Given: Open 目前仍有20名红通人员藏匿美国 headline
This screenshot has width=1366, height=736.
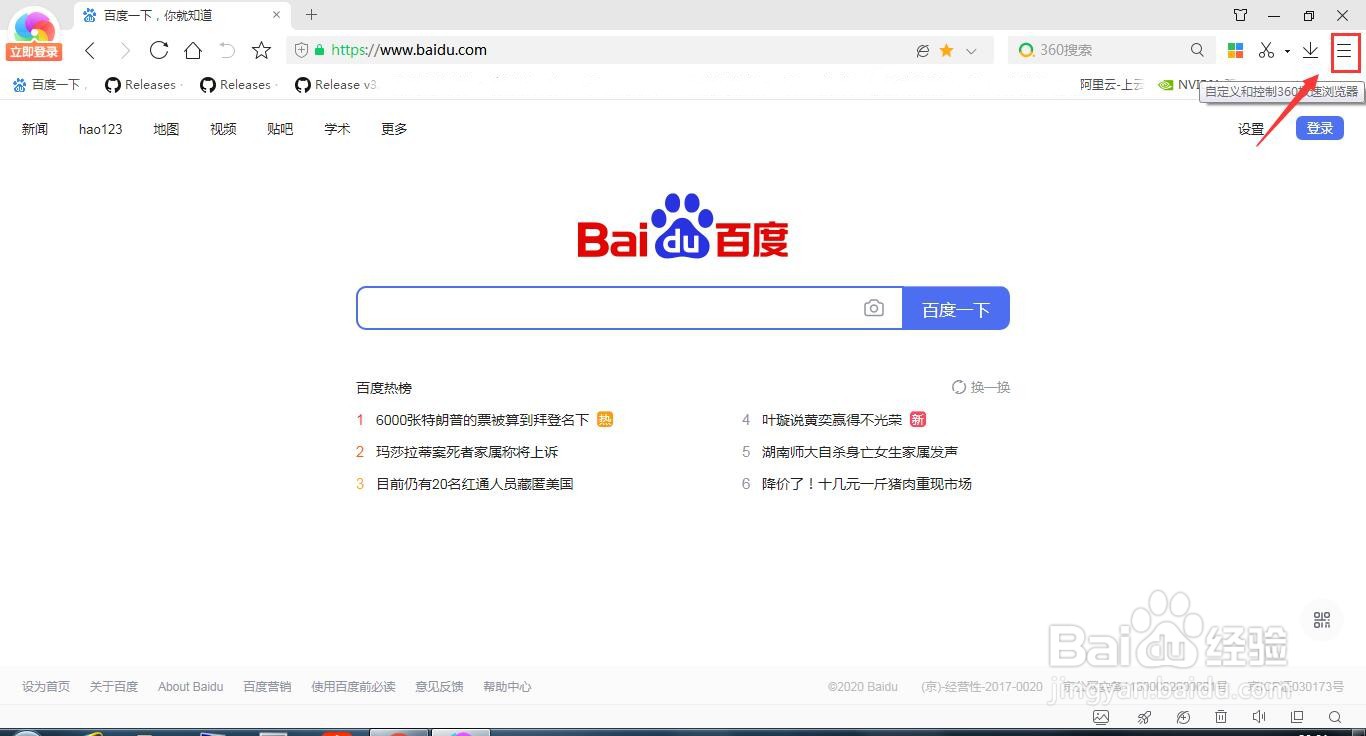Looking at the screenshot, I should click(x=474, y=484).
